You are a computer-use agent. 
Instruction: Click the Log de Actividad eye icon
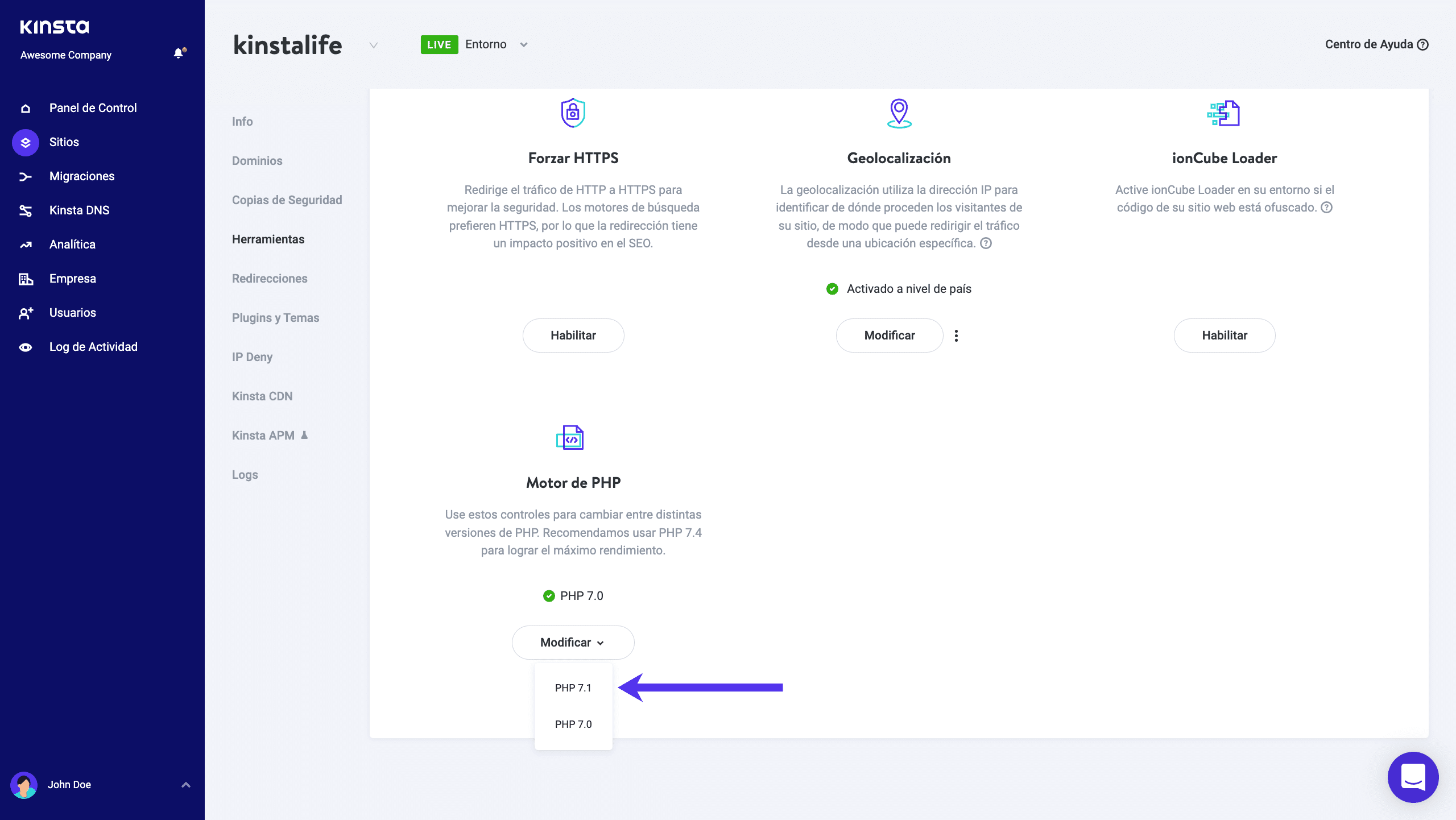(26, 347)
